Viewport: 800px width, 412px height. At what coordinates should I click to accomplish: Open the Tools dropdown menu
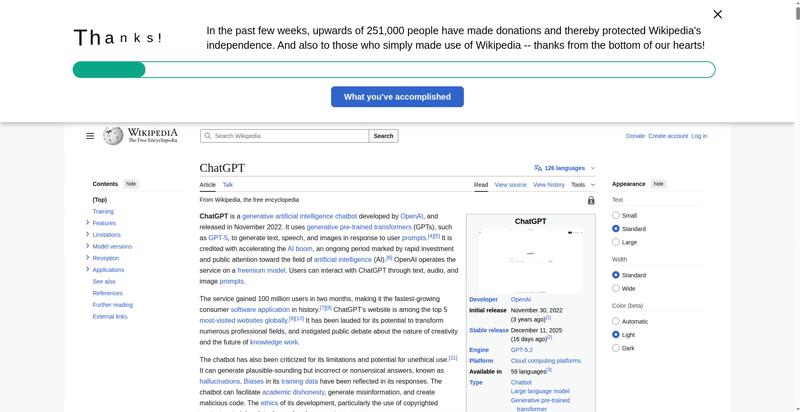tap(582, 185)
